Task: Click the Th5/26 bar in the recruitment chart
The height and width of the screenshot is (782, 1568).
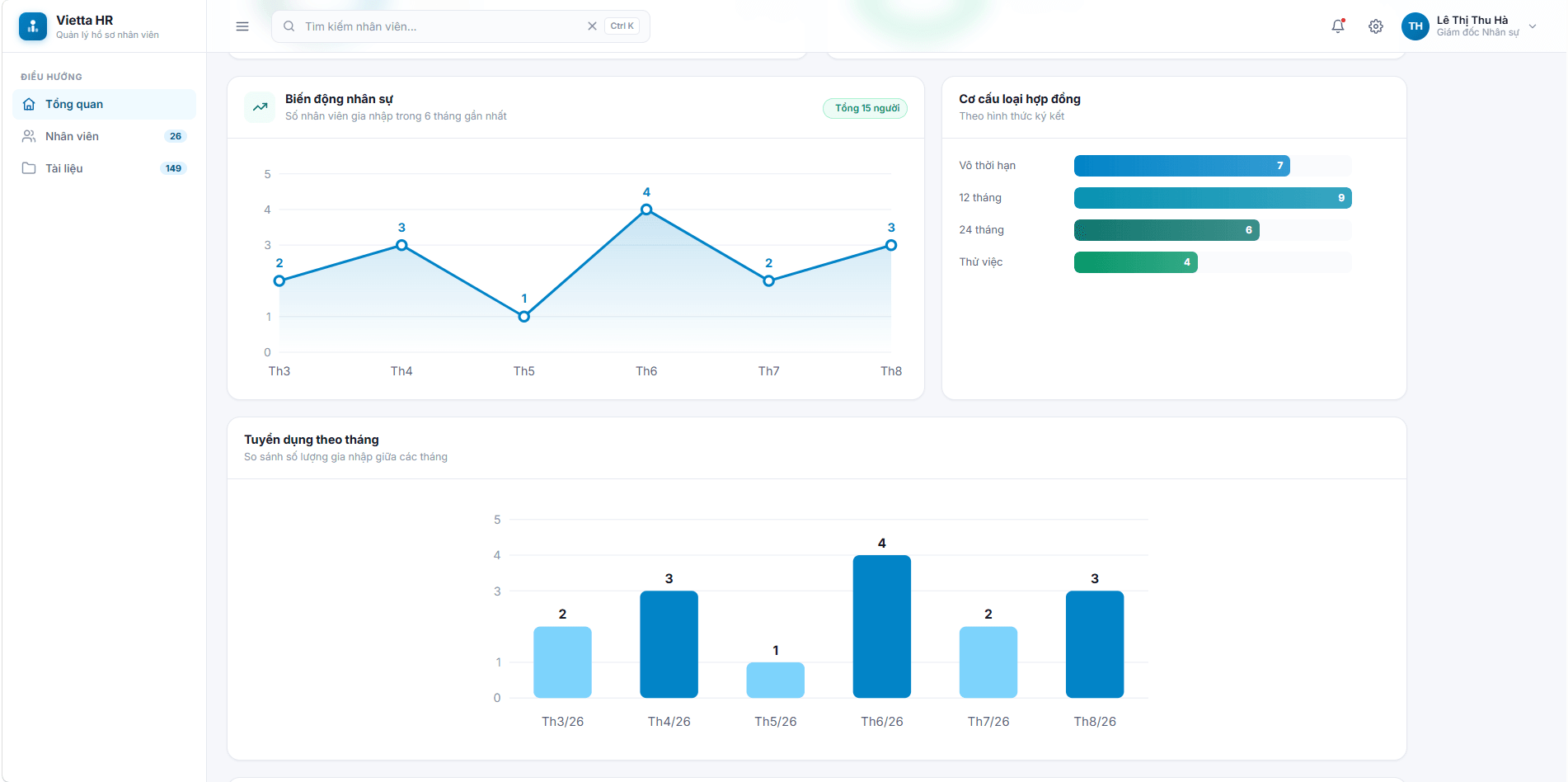Action: pyautogui.click(x=776, y=680)
